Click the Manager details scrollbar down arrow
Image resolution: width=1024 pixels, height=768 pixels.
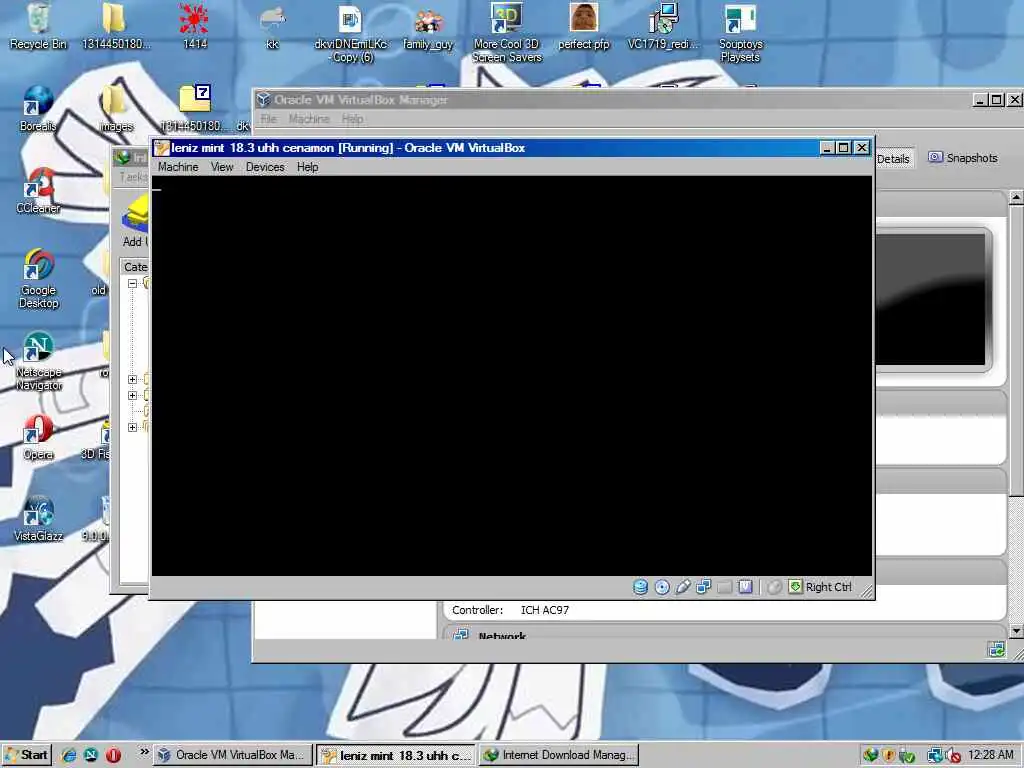tap(1016, 631)
